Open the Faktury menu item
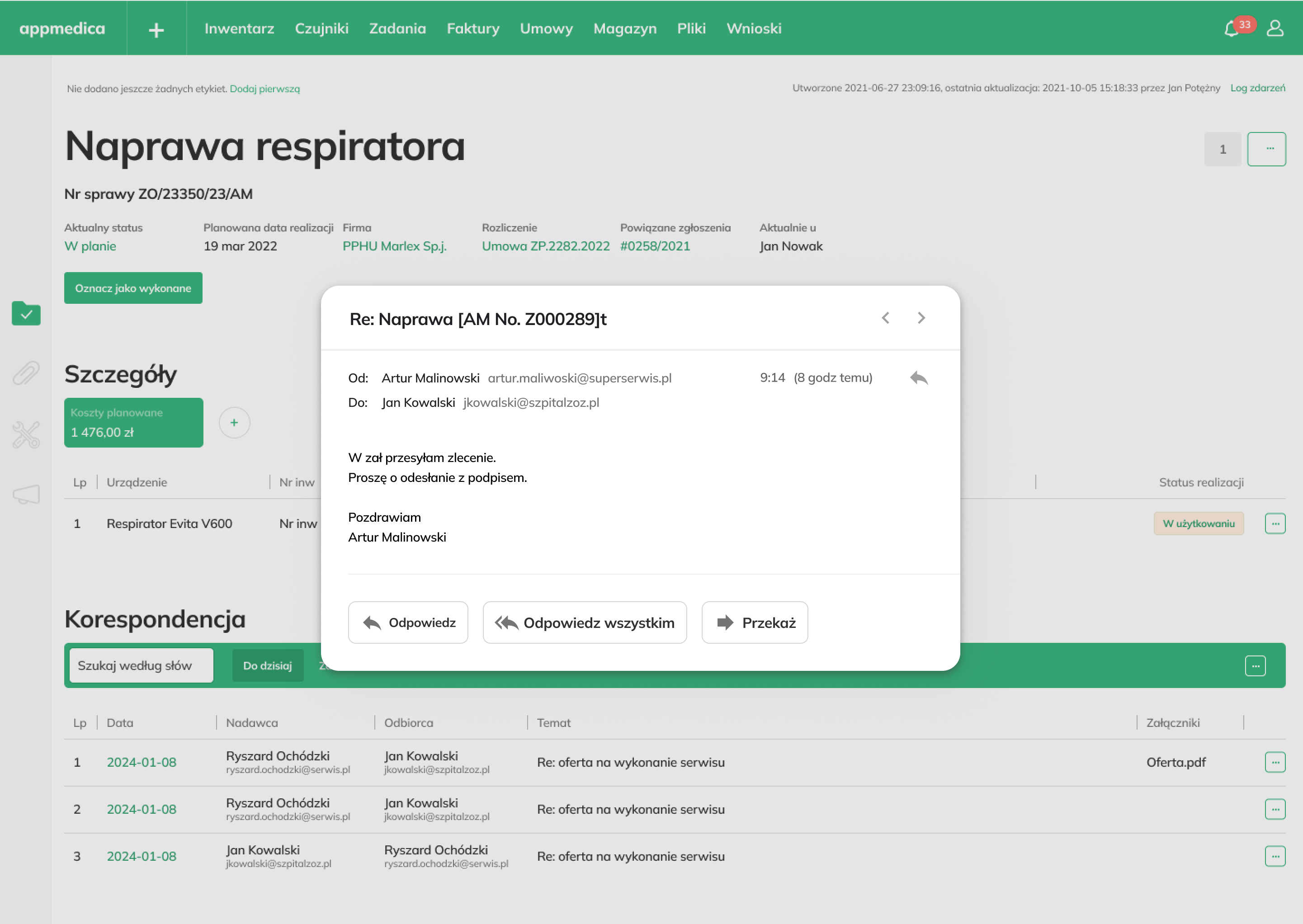 473,28
